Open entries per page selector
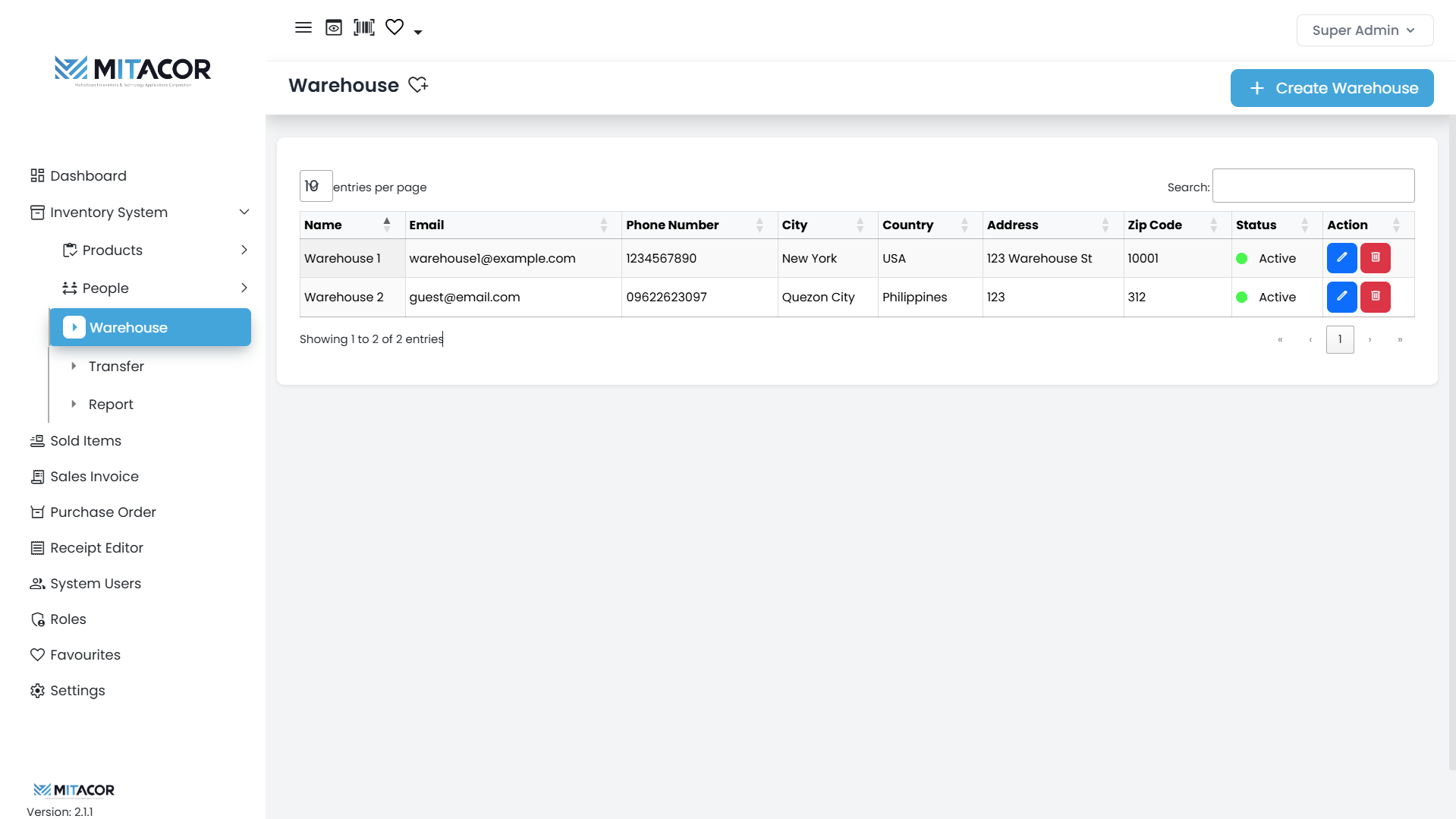Image resolution: width=1456 pixels, height=819 pixels. 316,187
